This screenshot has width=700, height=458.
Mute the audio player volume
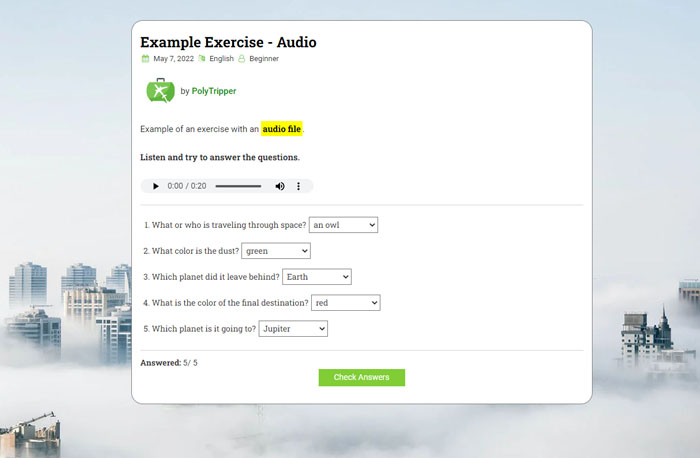tap(280, 186)
